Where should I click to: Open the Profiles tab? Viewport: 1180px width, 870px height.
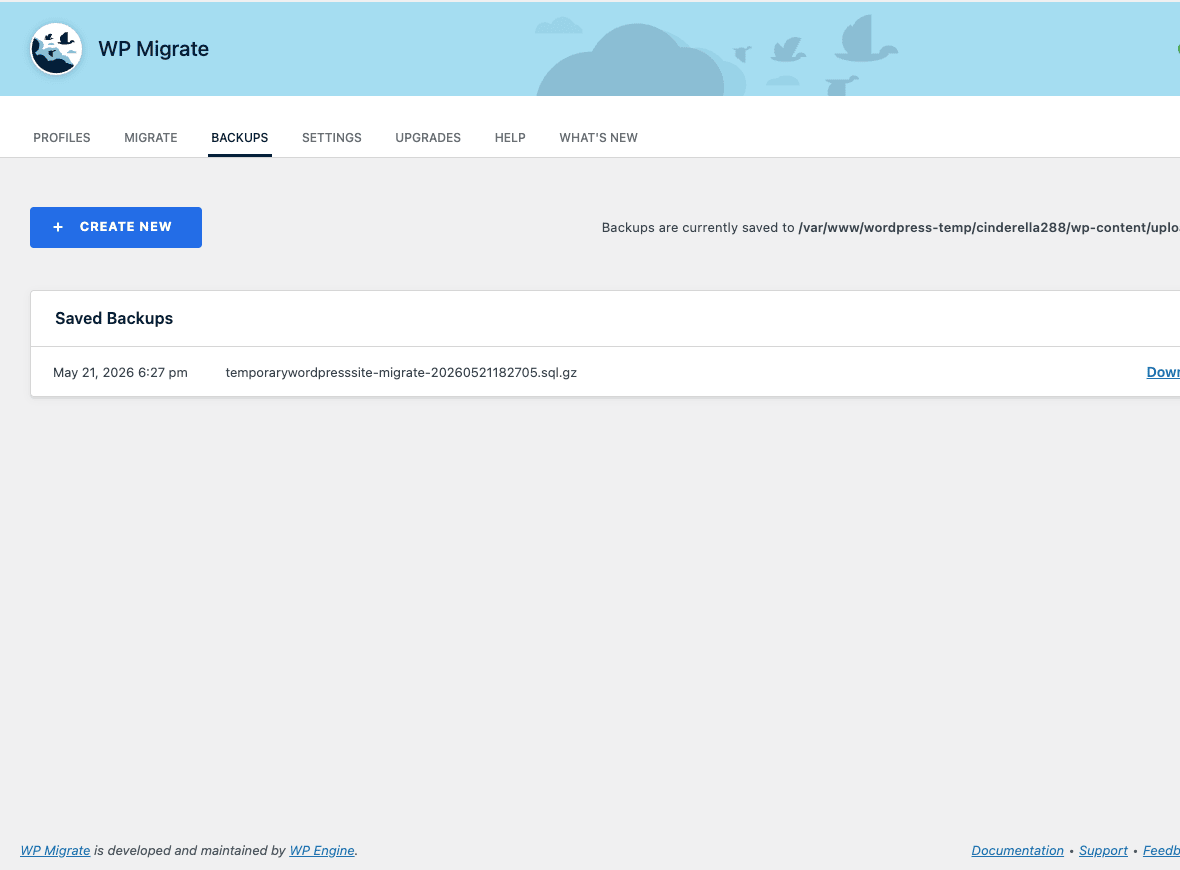[62, 138]
